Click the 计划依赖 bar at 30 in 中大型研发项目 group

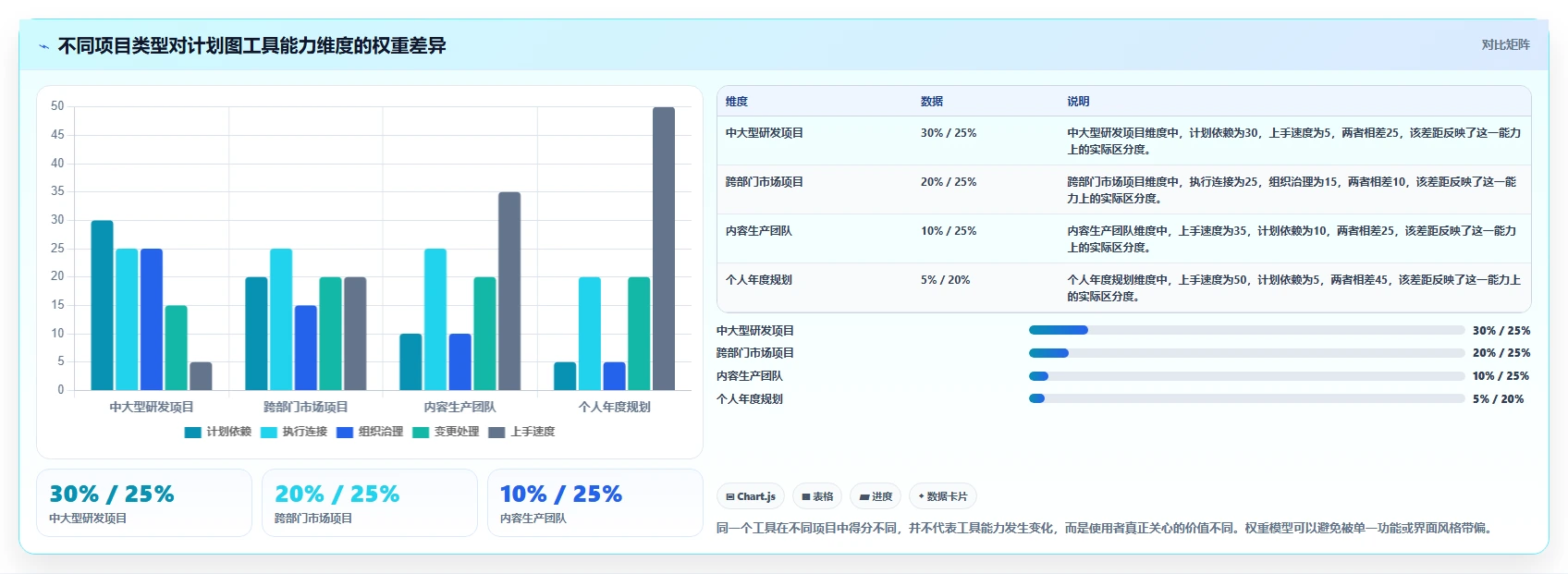[x=102, y=305]
